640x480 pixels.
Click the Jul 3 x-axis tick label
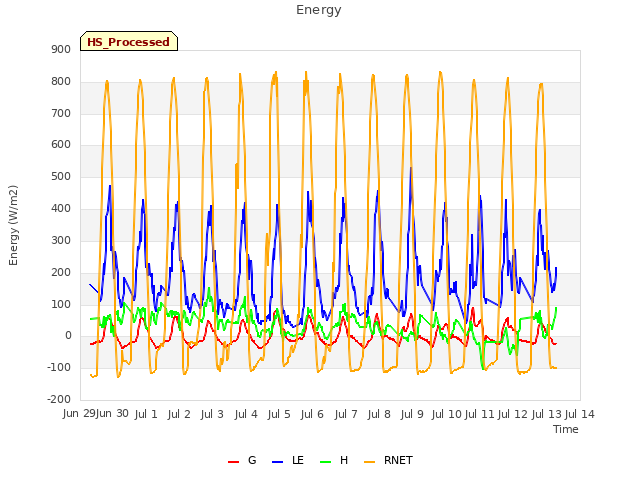212,414
